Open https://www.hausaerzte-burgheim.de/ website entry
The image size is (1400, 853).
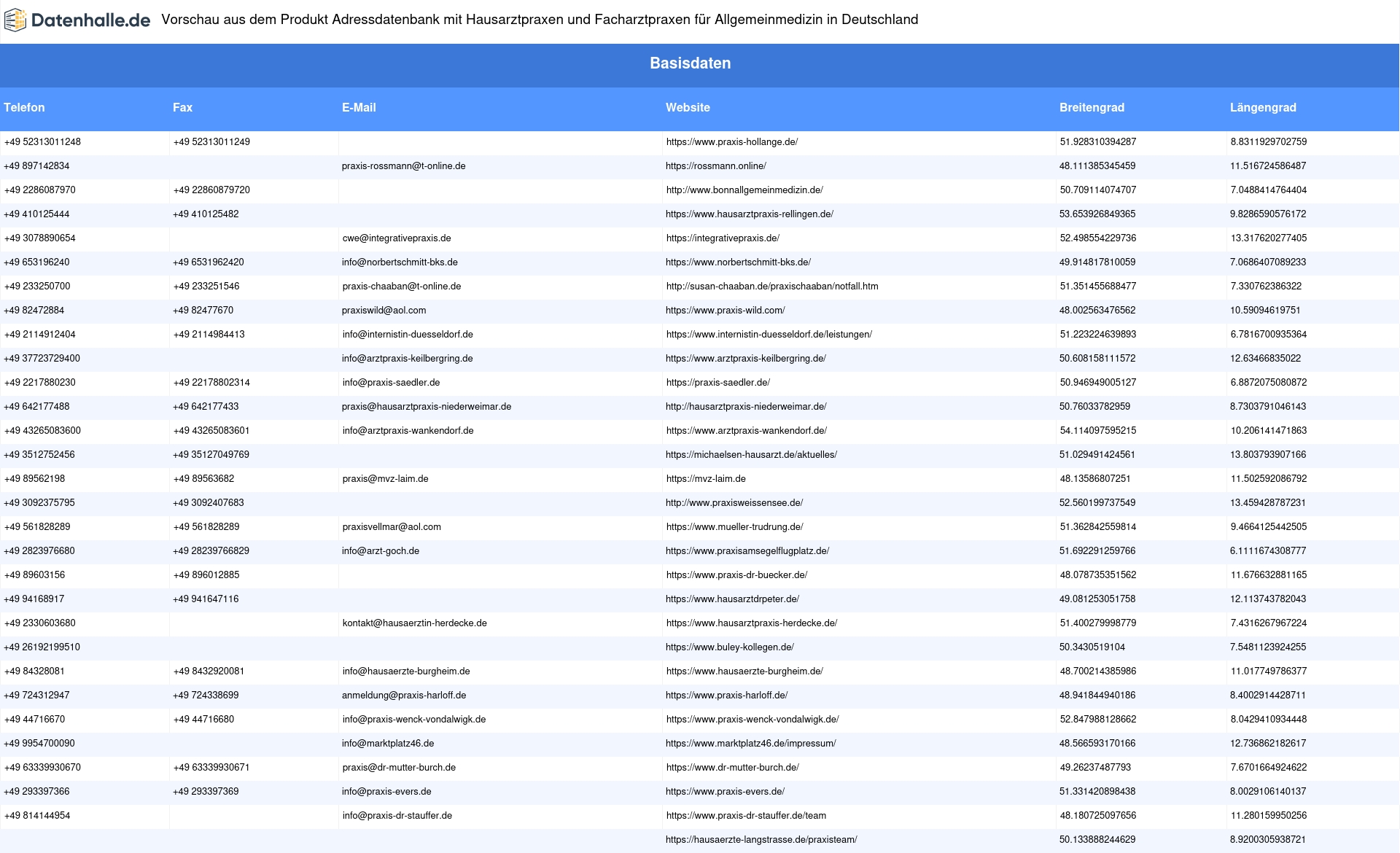pos(744,671)
